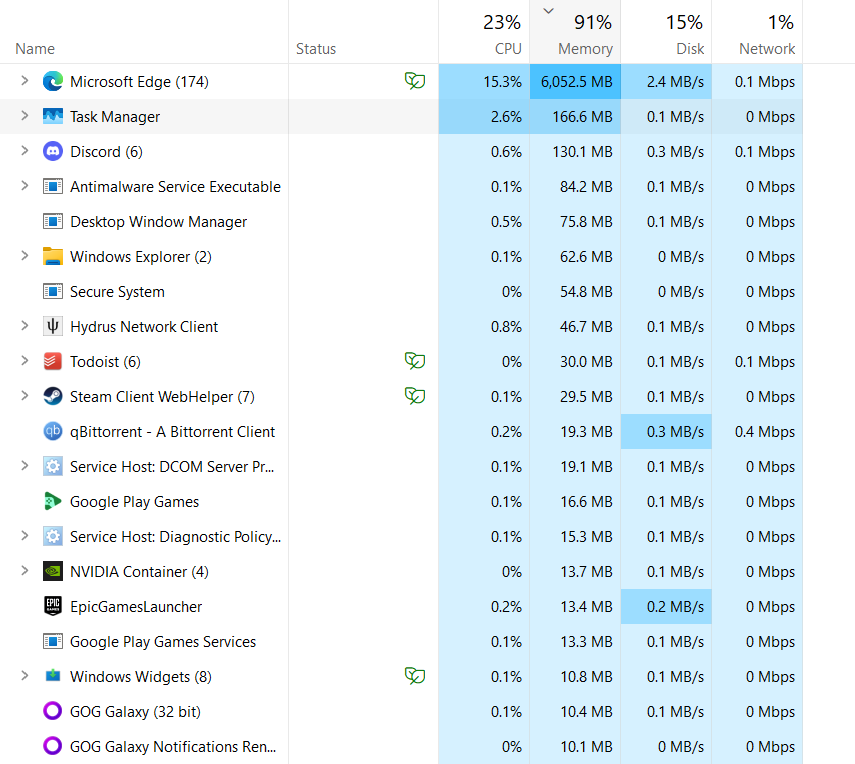Click the Steam Client WebHelper icon
The height and width of the screenshot is (764, 855).
click(53, 397)
